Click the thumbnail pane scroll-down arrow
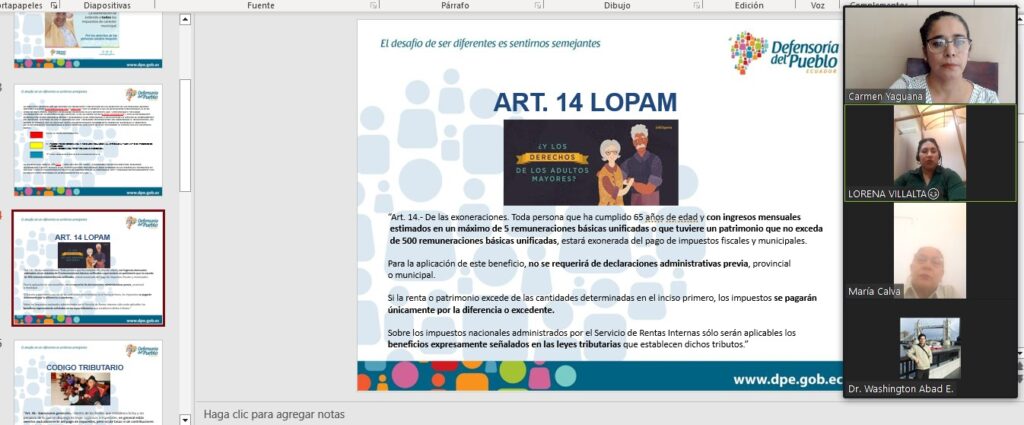This screenshot has height=425, width=1024. click(185, 417)
